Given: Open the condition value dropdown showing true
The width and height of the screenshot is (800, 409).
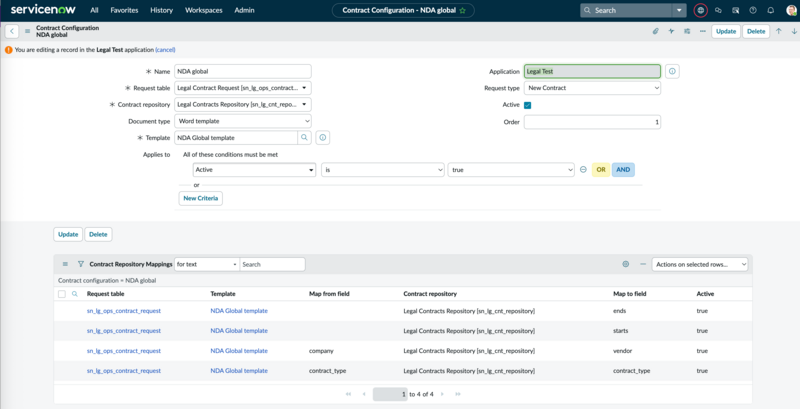Looking at the screenshot, I should [511, 170].
